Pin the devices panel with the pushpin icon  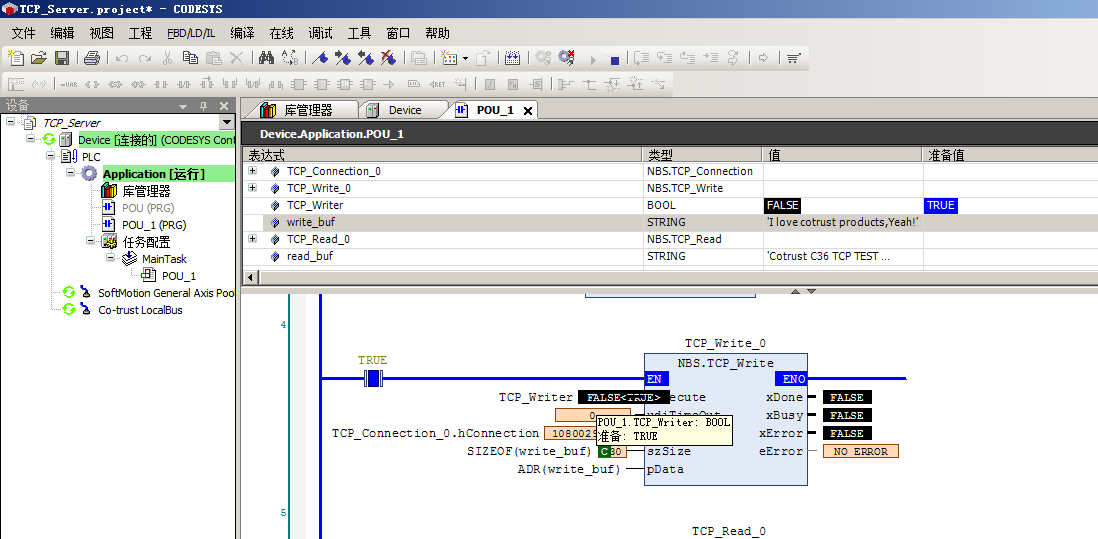point(204,106)
